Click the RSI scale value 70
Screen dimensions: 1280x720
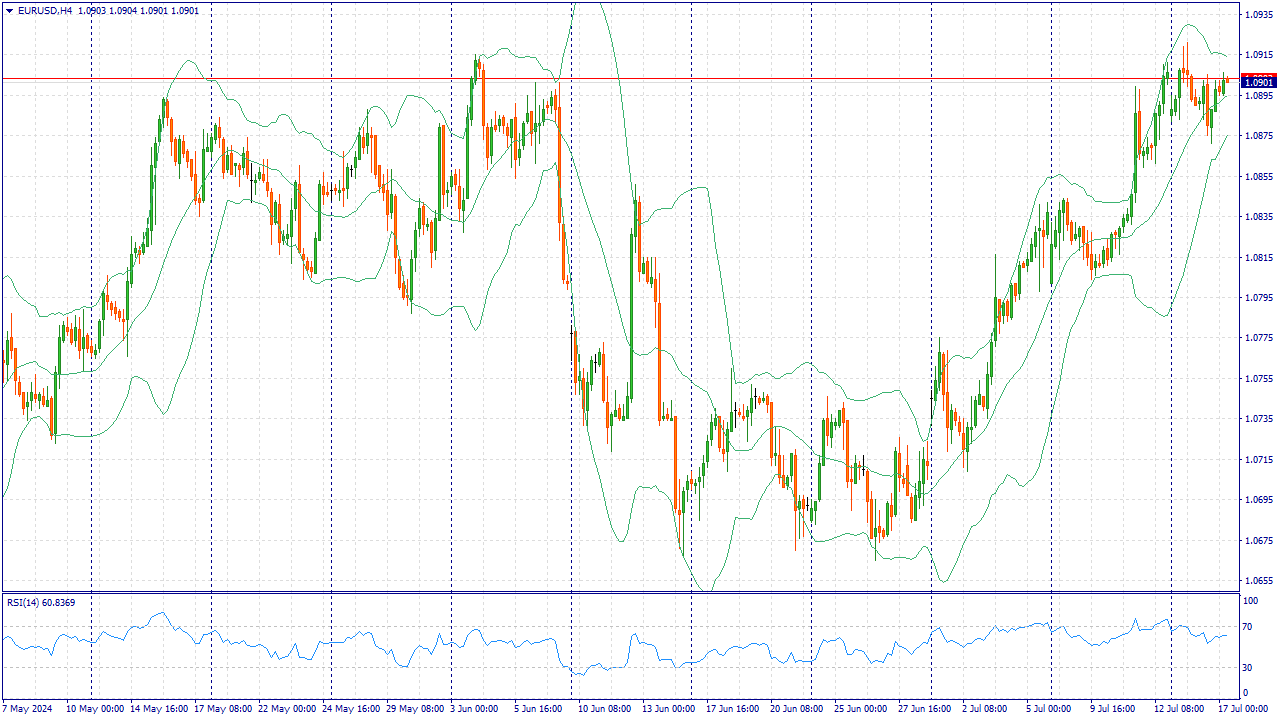click(x=1248, y=627)
